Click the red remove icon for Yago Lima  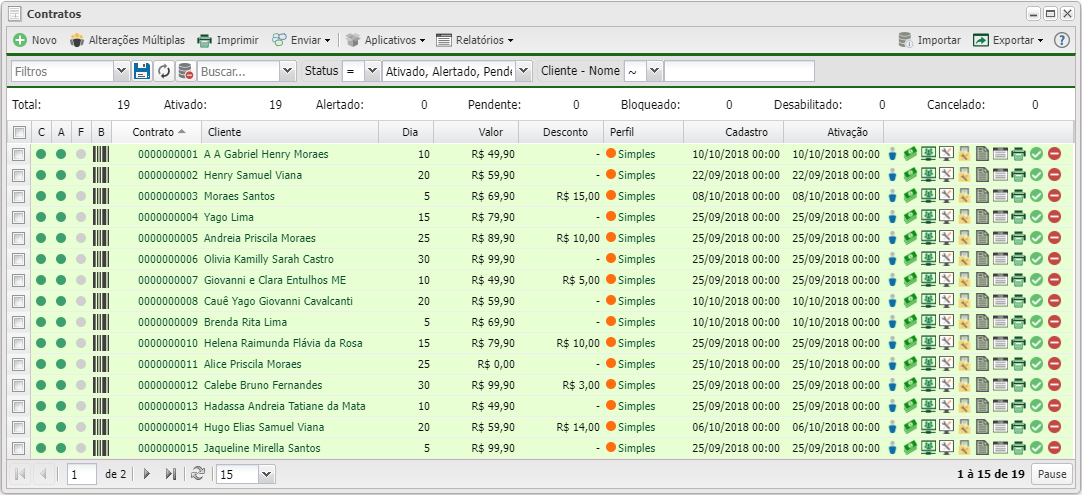pyautogui.click(x=1054, y=217)
